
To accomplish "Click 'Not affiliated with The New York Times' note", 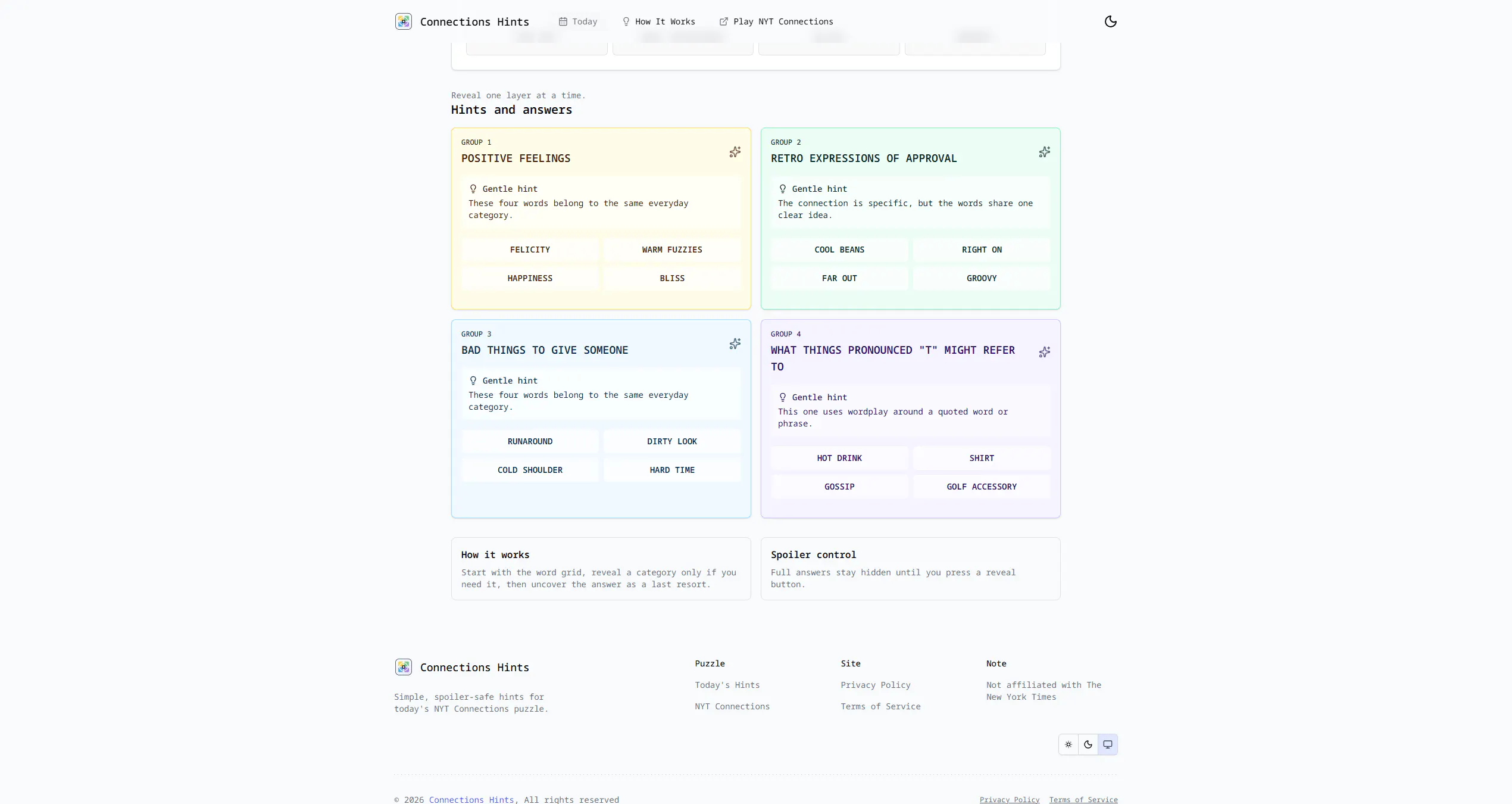I will click(x=1044, y=691).
